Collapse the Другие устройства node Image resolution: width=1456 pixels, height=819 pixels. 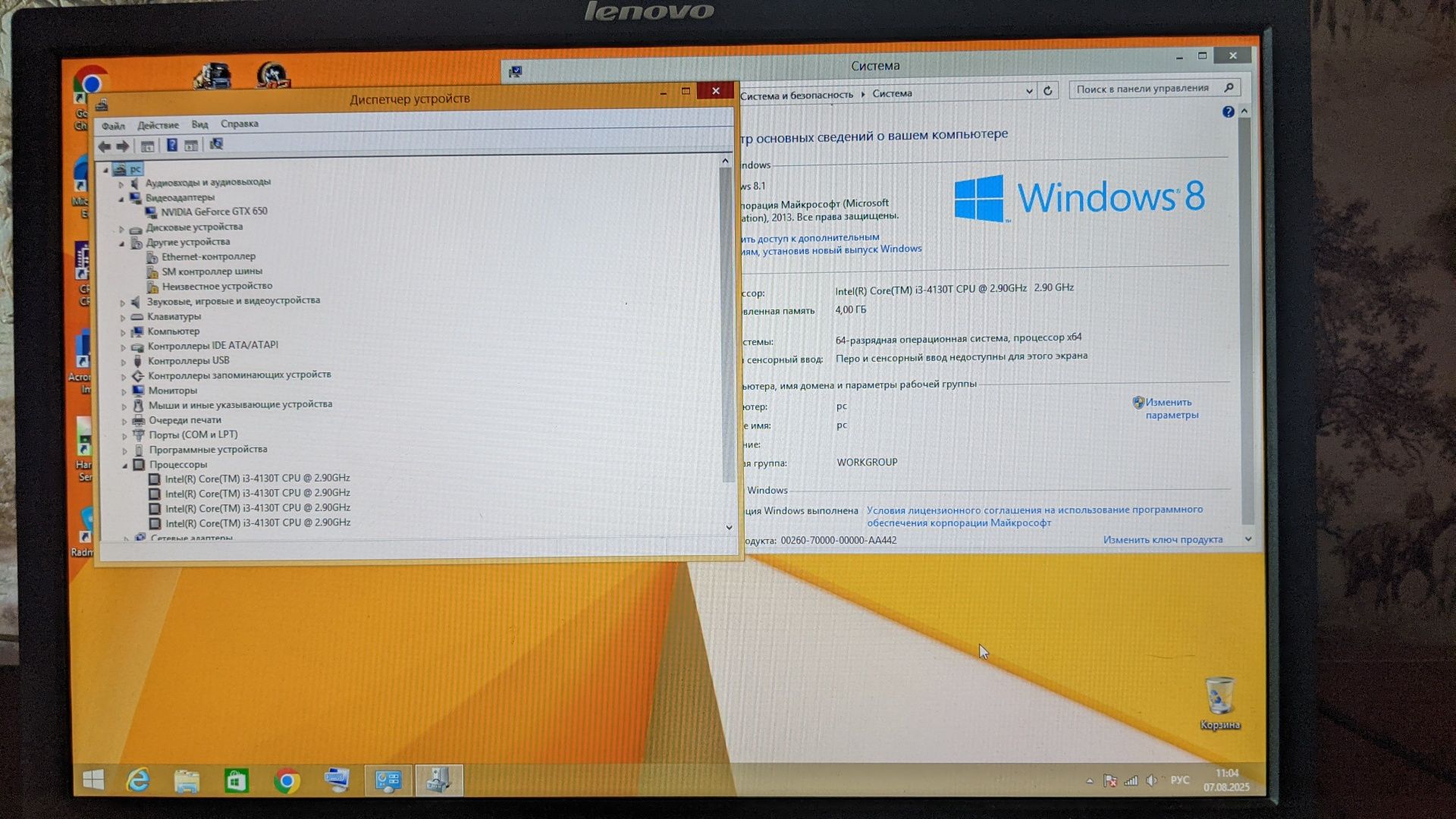[121, 243]
